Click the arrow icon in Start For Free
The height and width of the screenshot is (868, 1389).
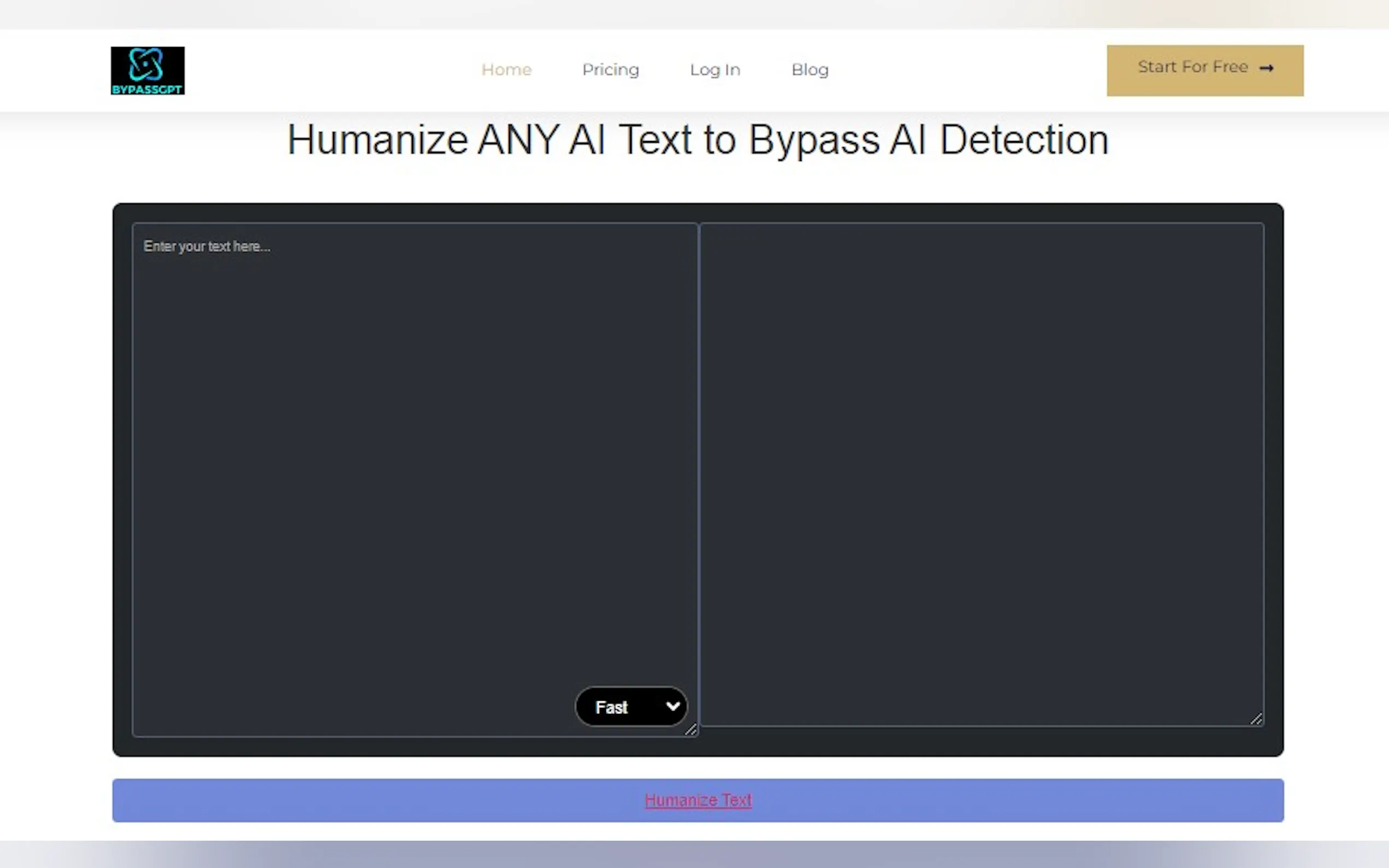tap(1266, 68)
